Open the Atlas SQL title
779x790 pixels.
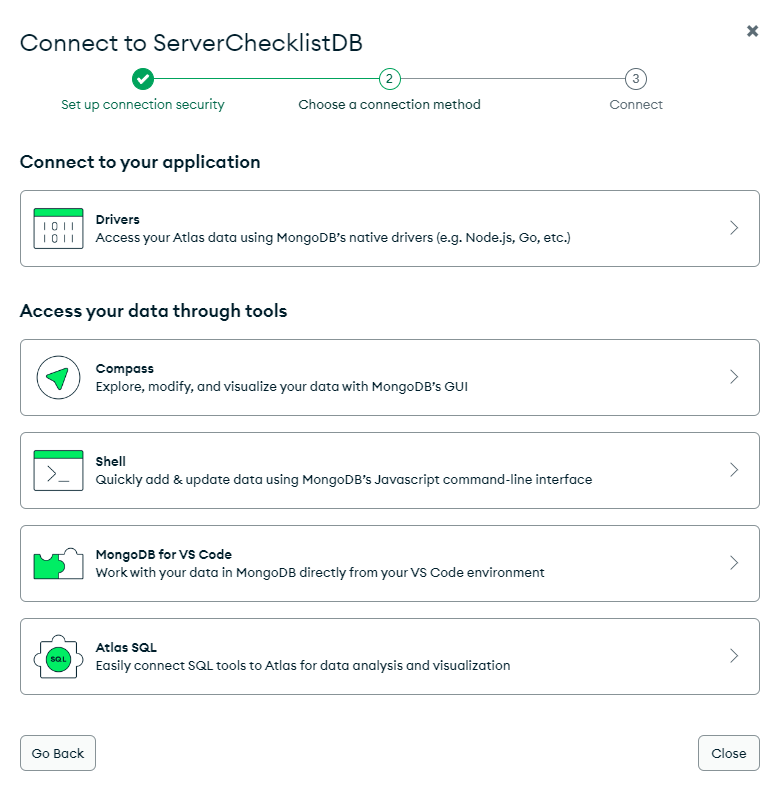(x=126, y=647)
